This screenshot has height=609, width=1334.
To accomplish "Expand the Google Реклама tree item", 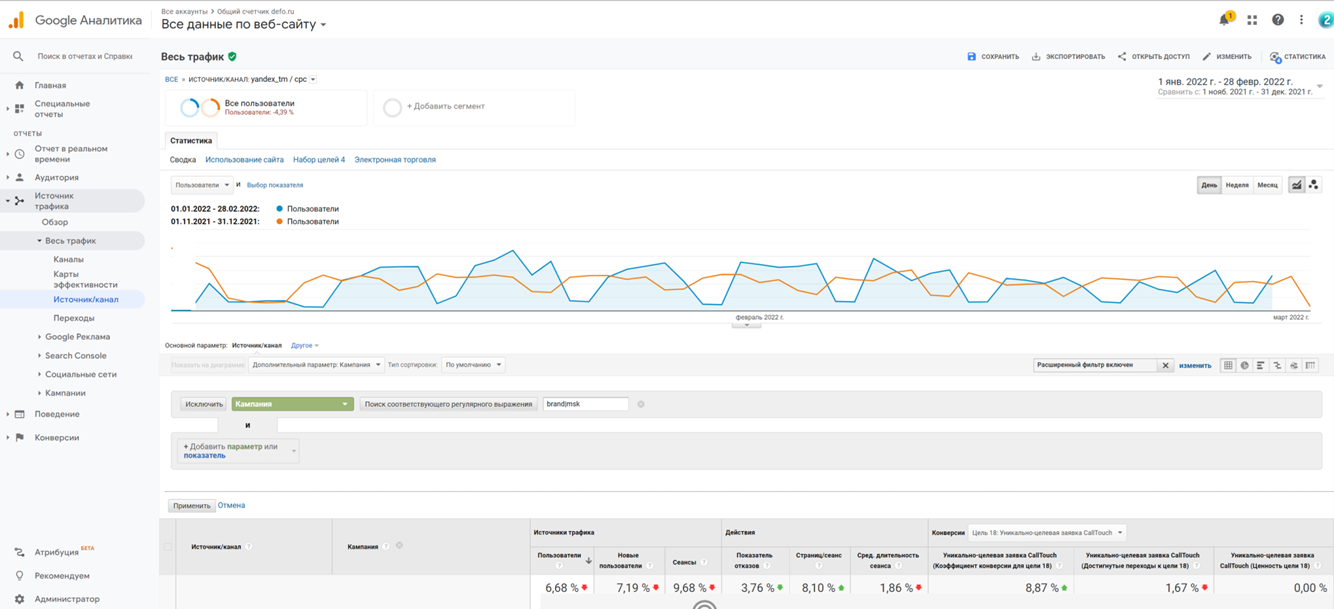I will [x=40, y=337].
